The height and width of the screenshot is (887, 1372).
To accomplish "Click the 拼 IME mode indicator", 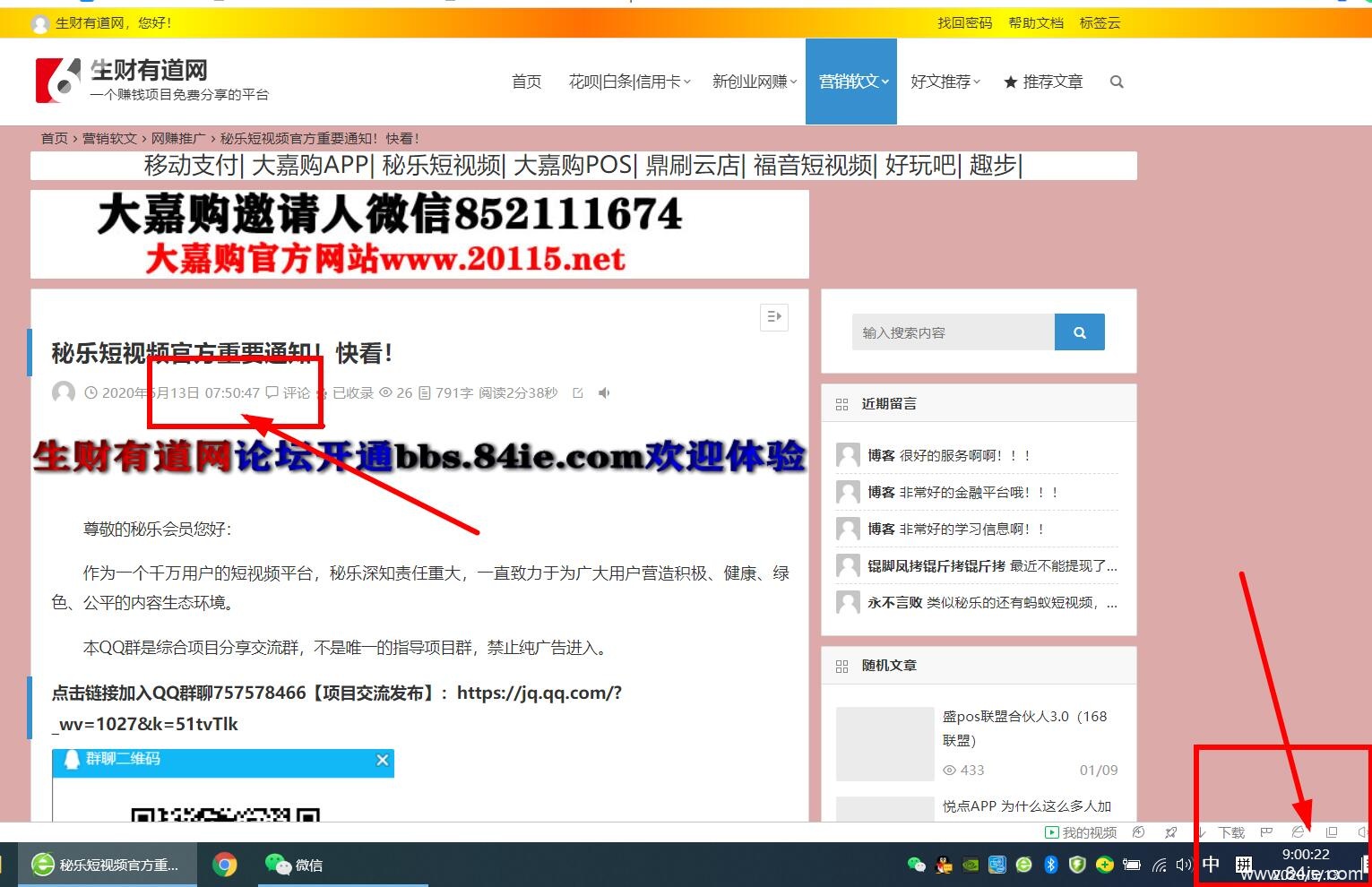I will [1244, 865].
